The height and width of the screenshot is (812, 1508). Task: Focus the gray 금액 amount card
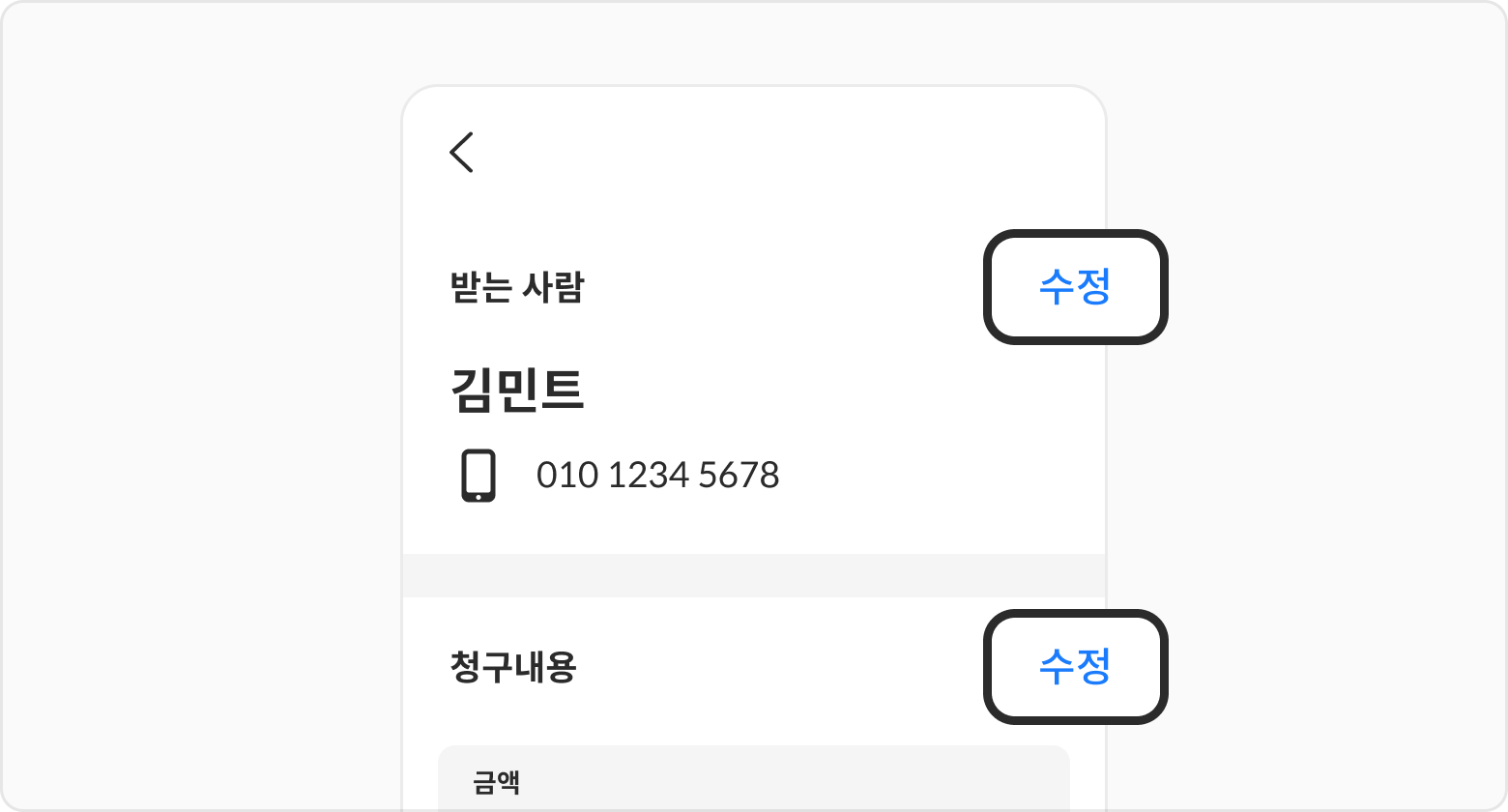(754, 779)
